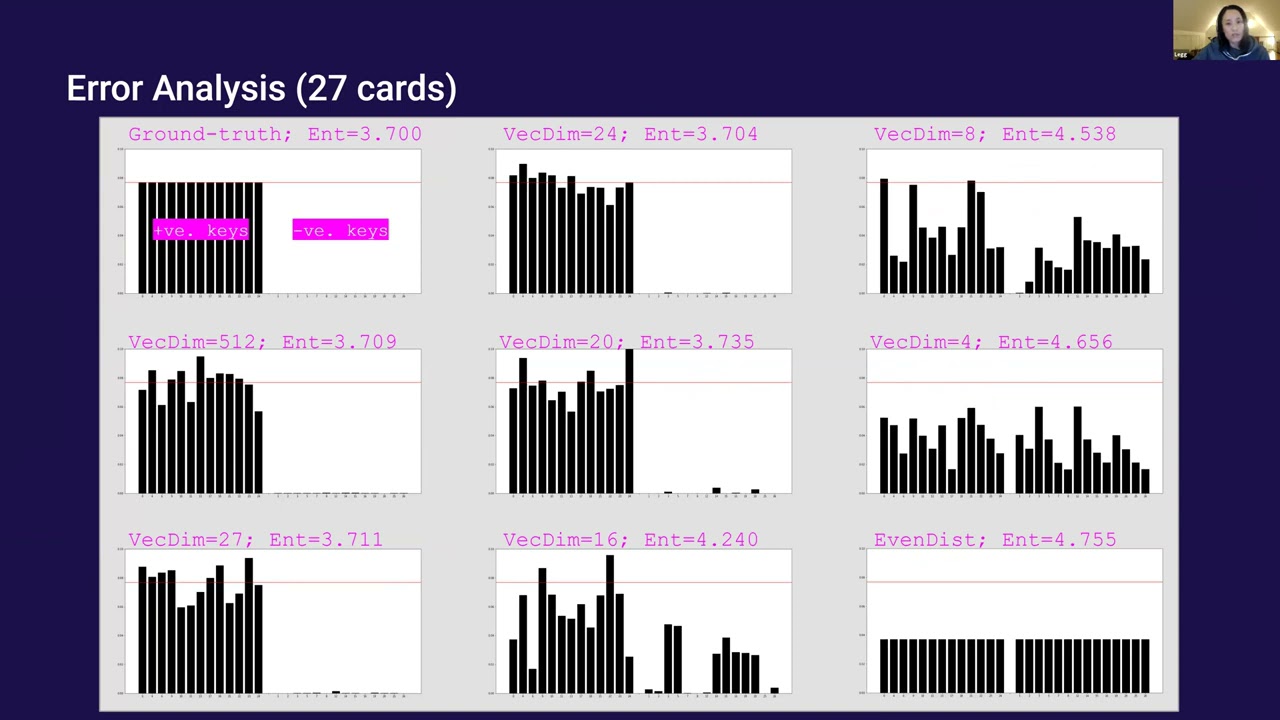Click the EvenDist histogram plot

pos(1014,622)
